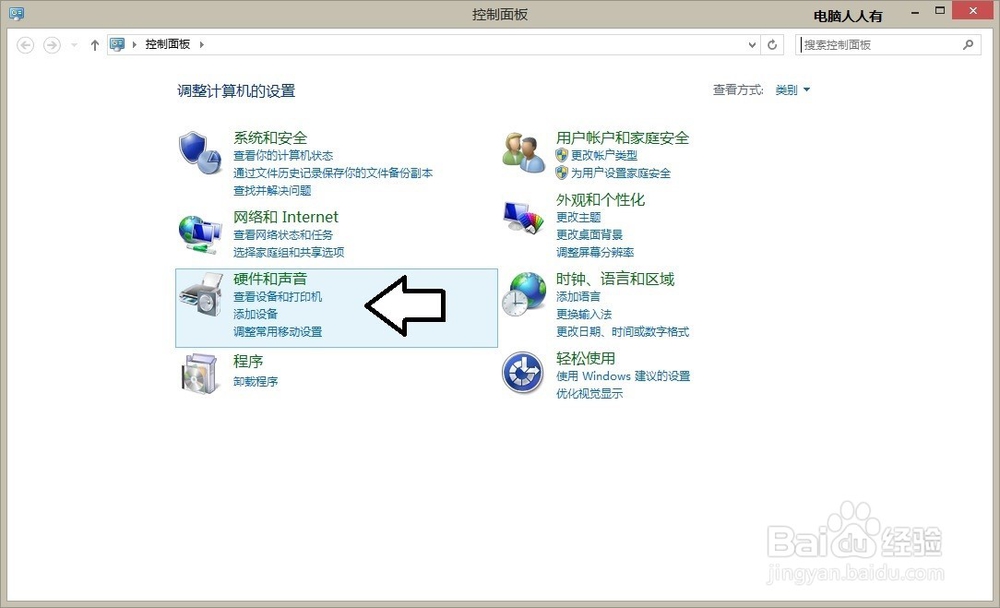Image resolution: width=1000 pixels, height=608 pixels.
Task: Open the Network and Internet globe icon
Action: pos(200,234)
